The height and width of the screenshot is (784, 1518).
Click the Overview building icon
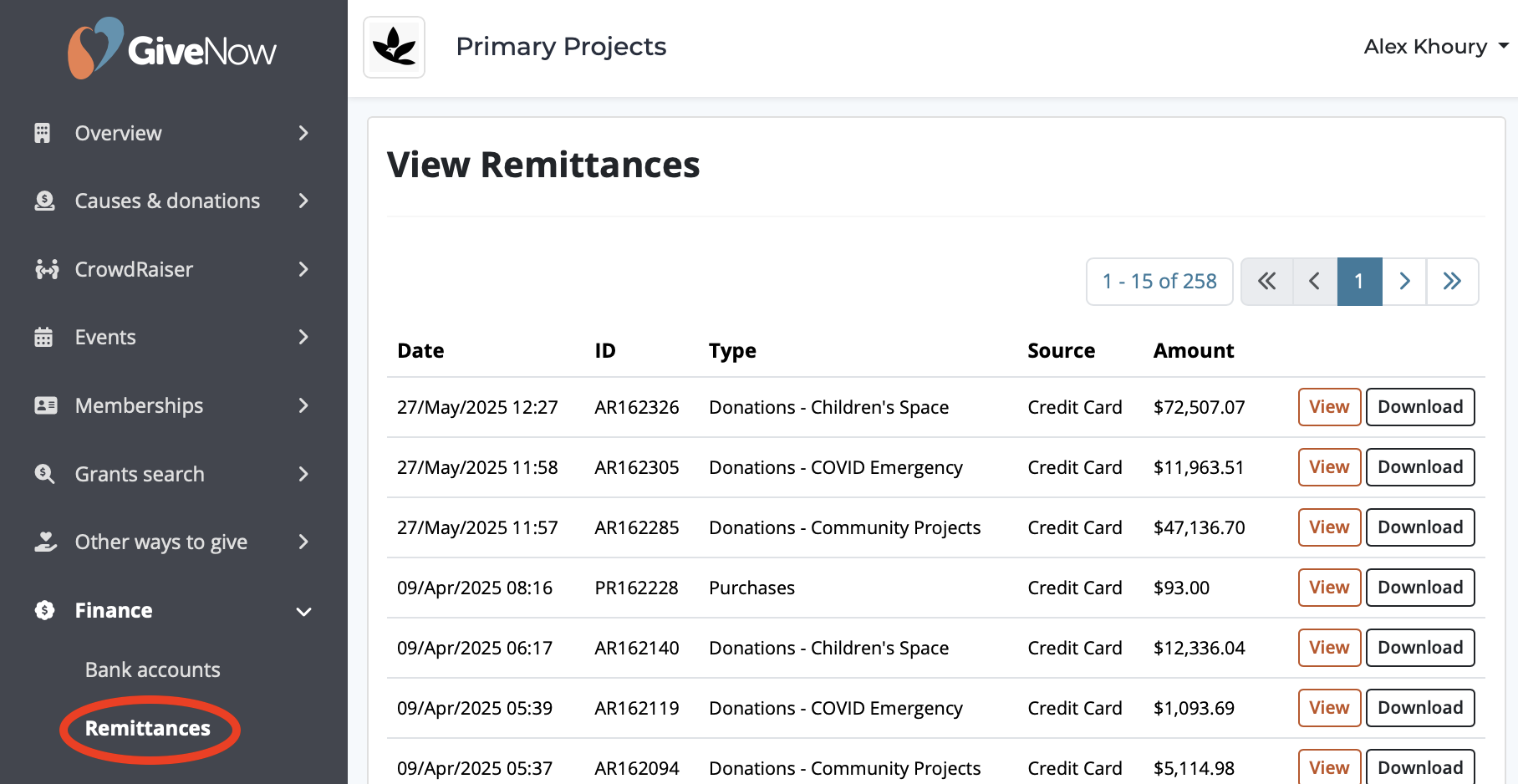tap(43, 133)
